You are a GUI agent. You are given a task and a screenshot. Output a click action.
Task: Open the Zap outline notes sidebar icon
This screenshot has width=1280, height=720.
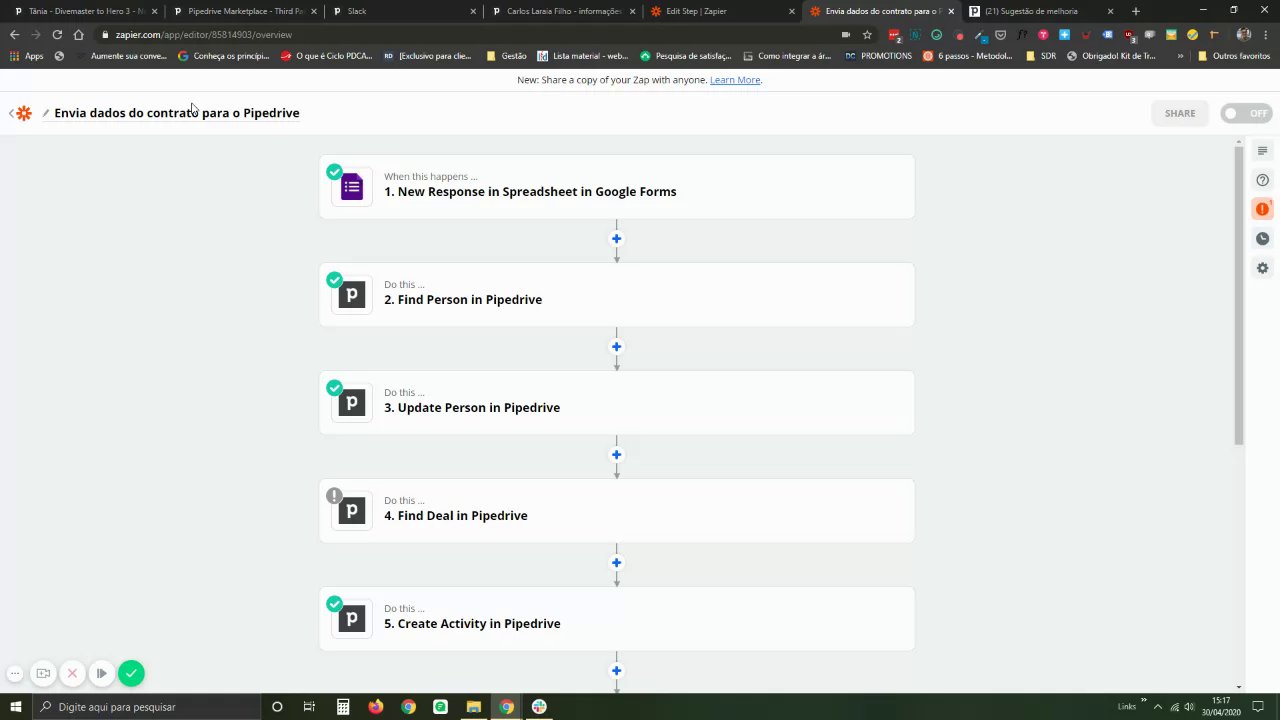tap(1262, 151)
